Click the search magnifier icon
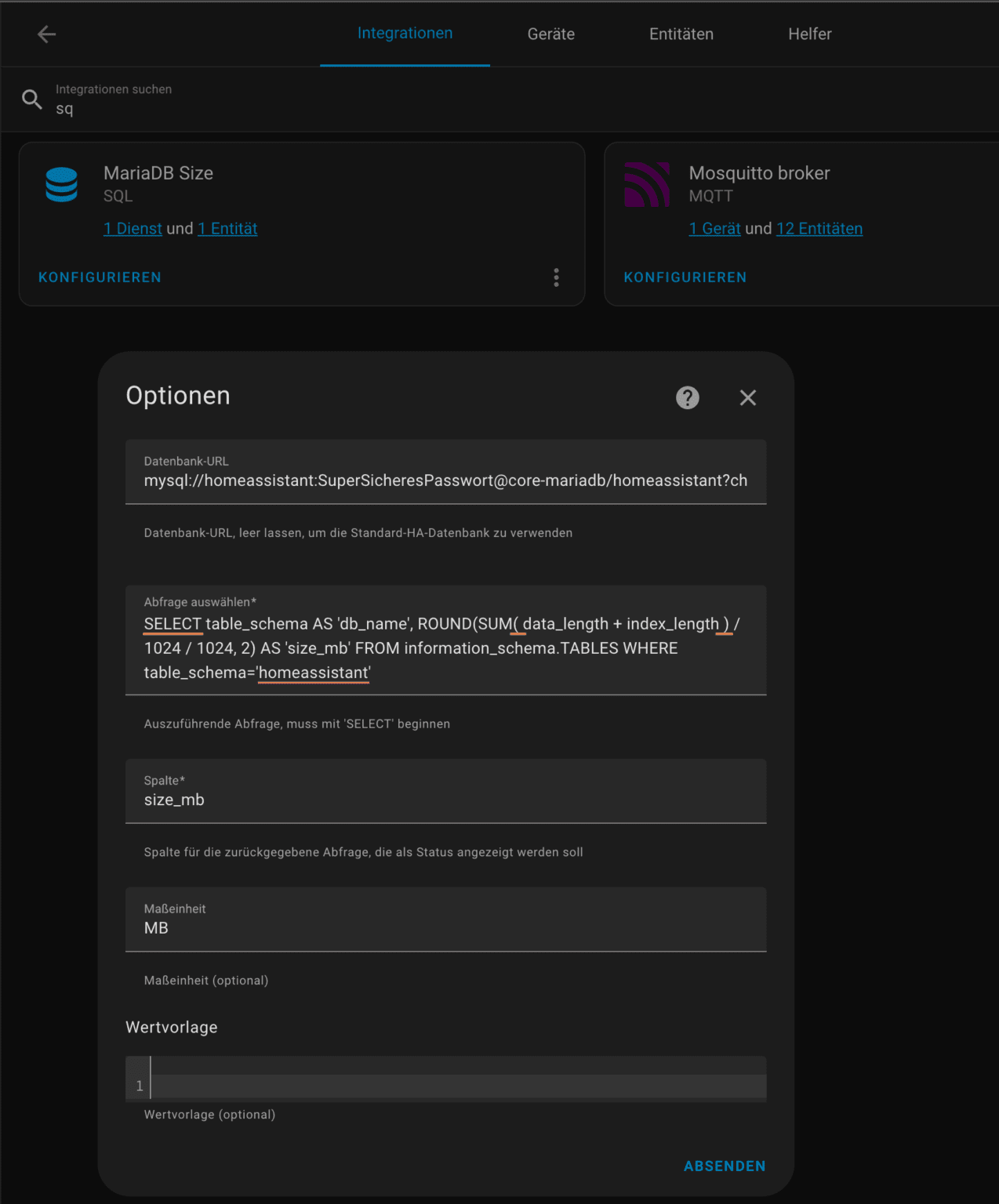Viewport: 999px width, 1204px height. coord(32,99)
